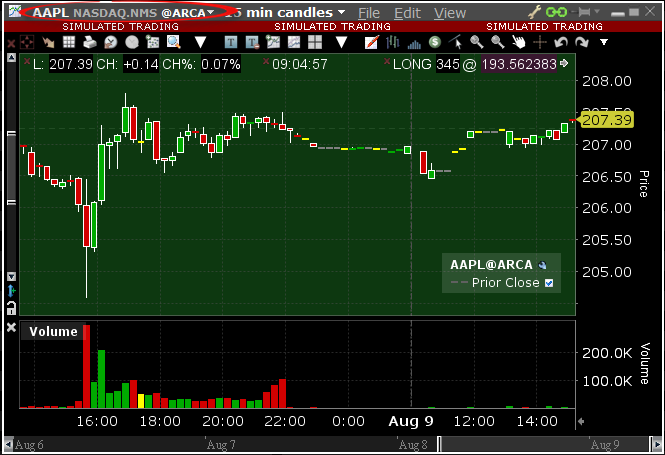This screenshot has width=665, height=455.
Task: Open the white grid table icon
Action: tap(69, 42)
